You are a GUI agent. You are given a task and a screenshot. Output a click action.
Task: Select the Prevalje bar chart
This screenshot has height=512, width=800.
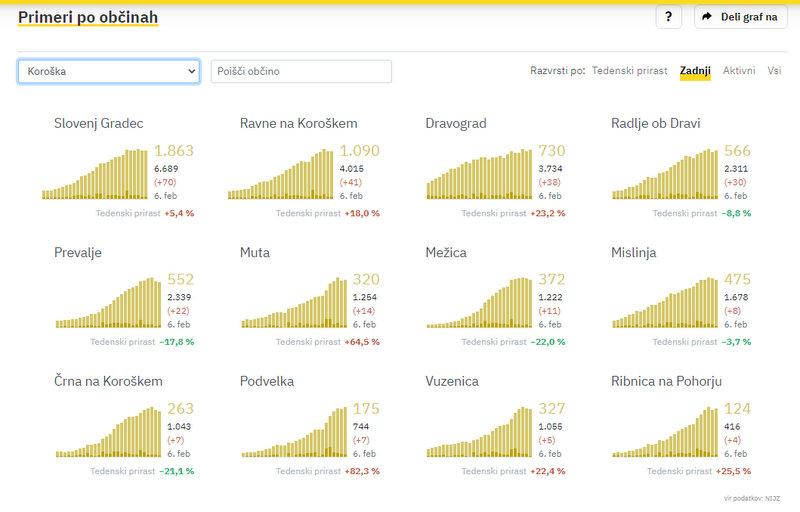pyautogui.click(x=108, y=304)
